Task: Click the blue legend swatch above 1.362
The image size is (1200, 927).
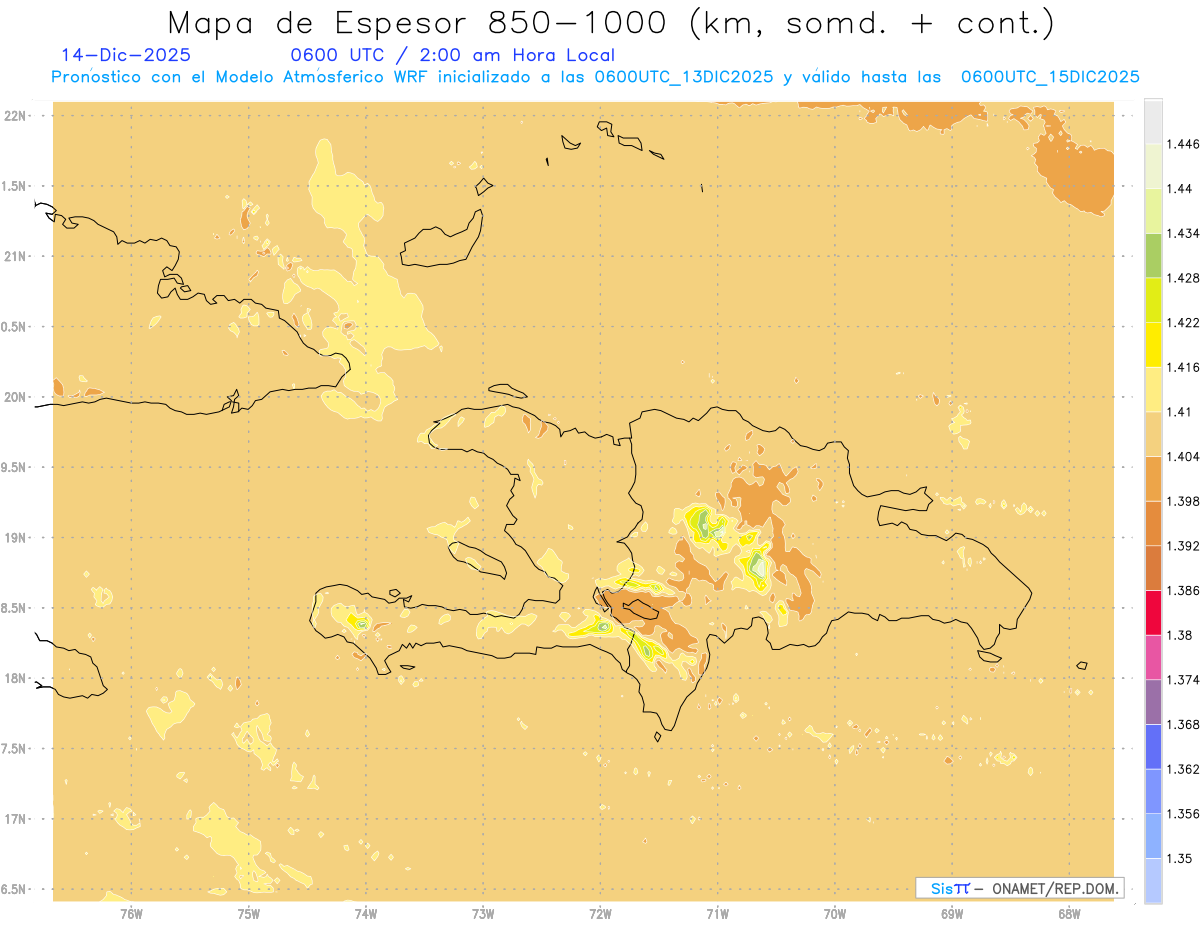Action: pos(1153,746)
